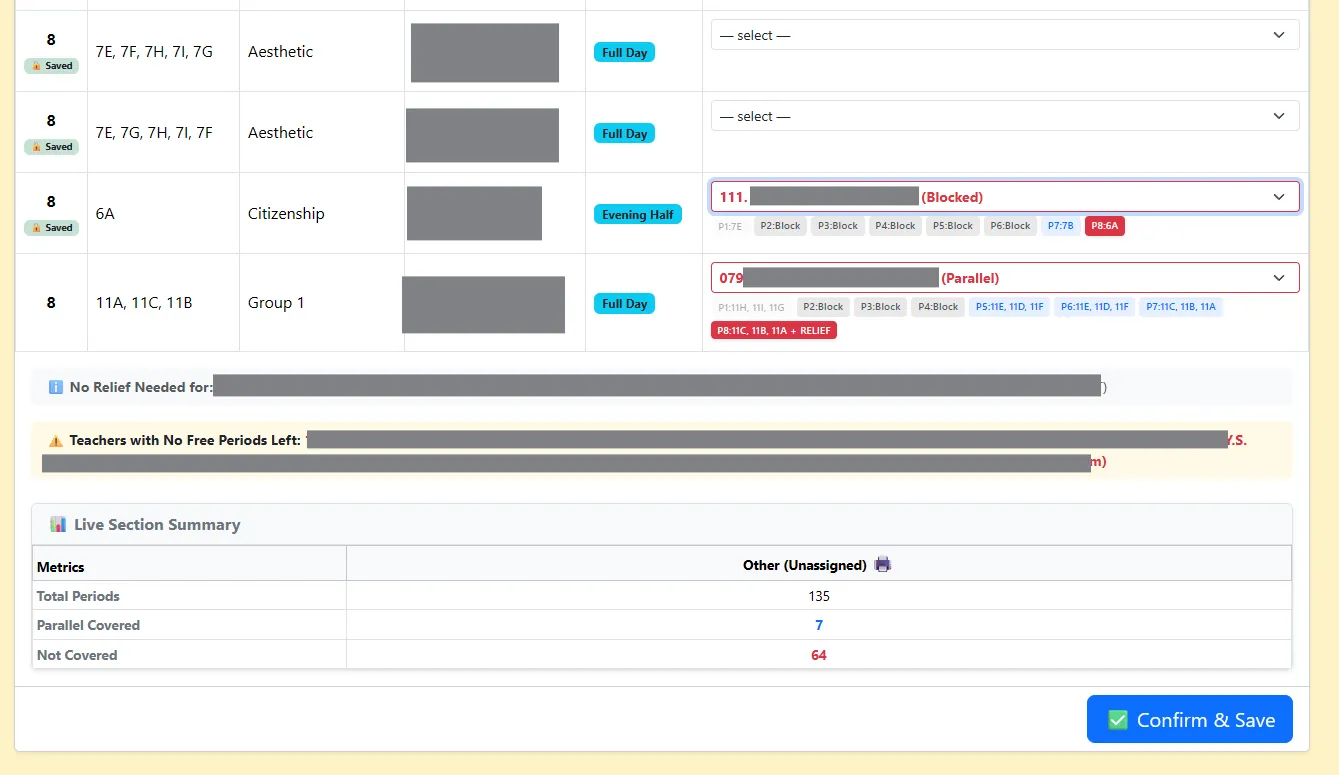Click P4:Block chip in Group 1 row
Screen dimensions: 1339x775
point(938,307)
